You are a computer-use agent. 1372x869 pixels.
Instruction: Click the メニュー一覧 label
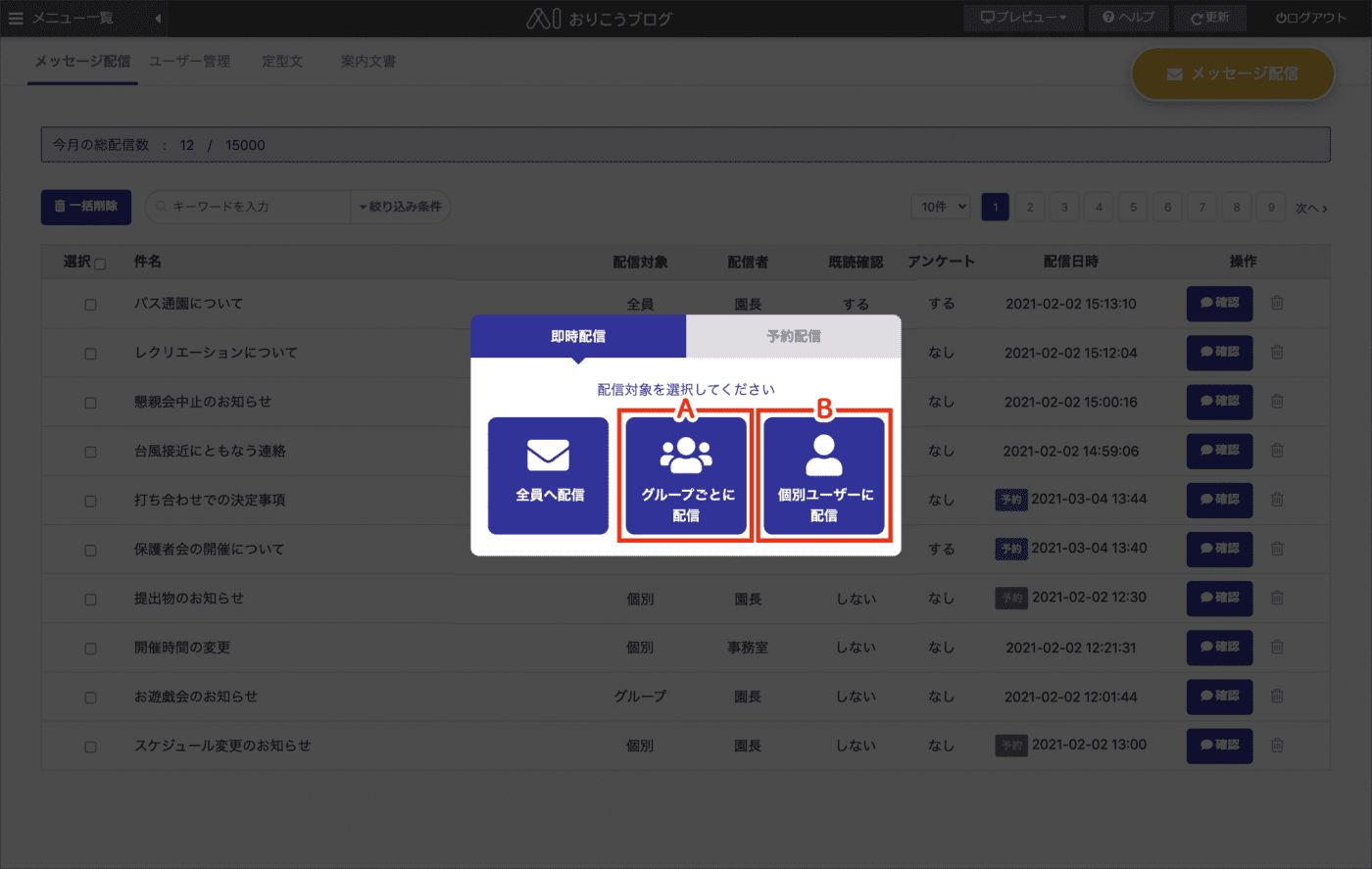(73, 18)
